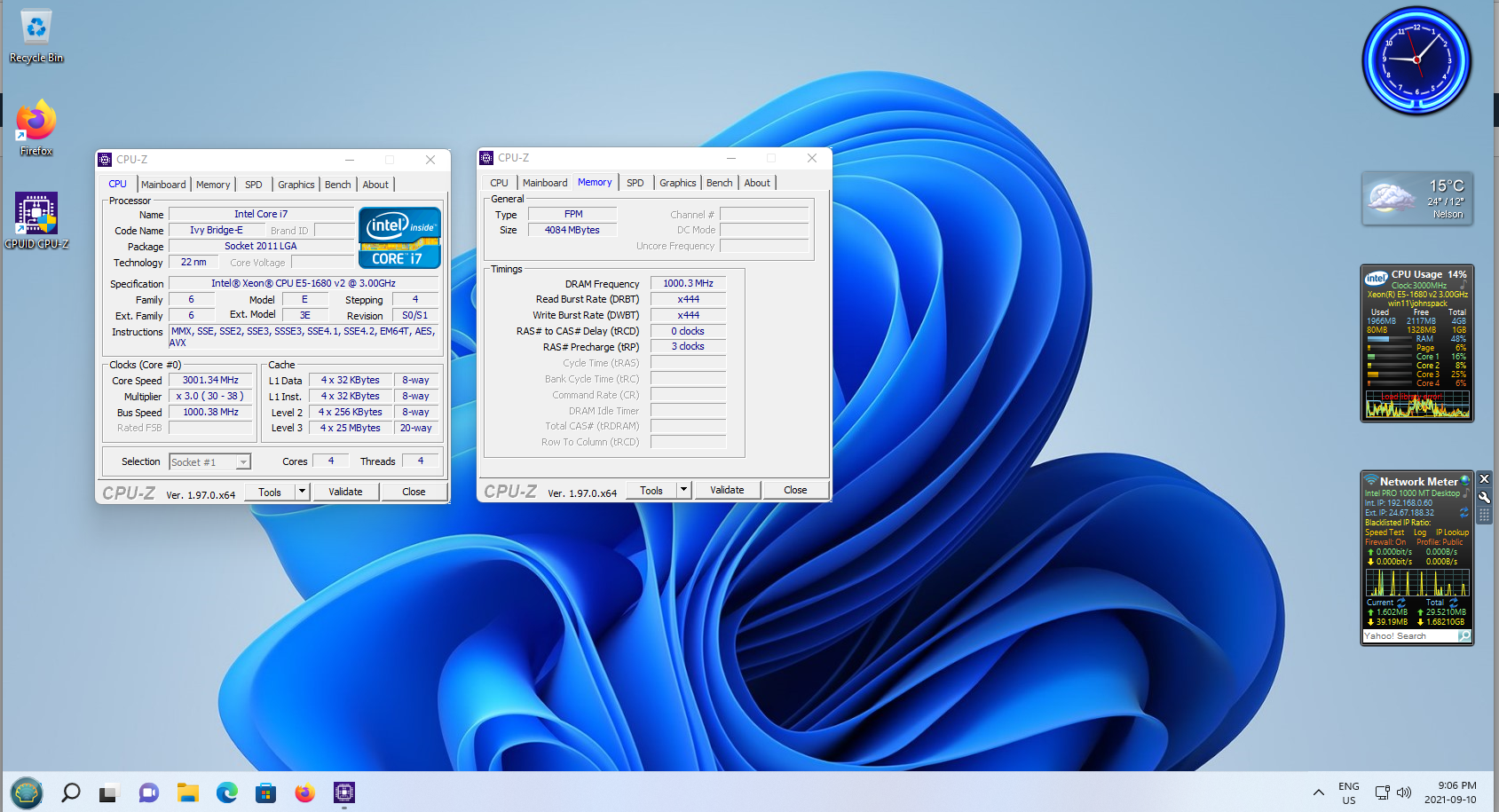Open the CPUID CPU-Z desktop shortcut

pyautogui.click(x=36, y=221)
